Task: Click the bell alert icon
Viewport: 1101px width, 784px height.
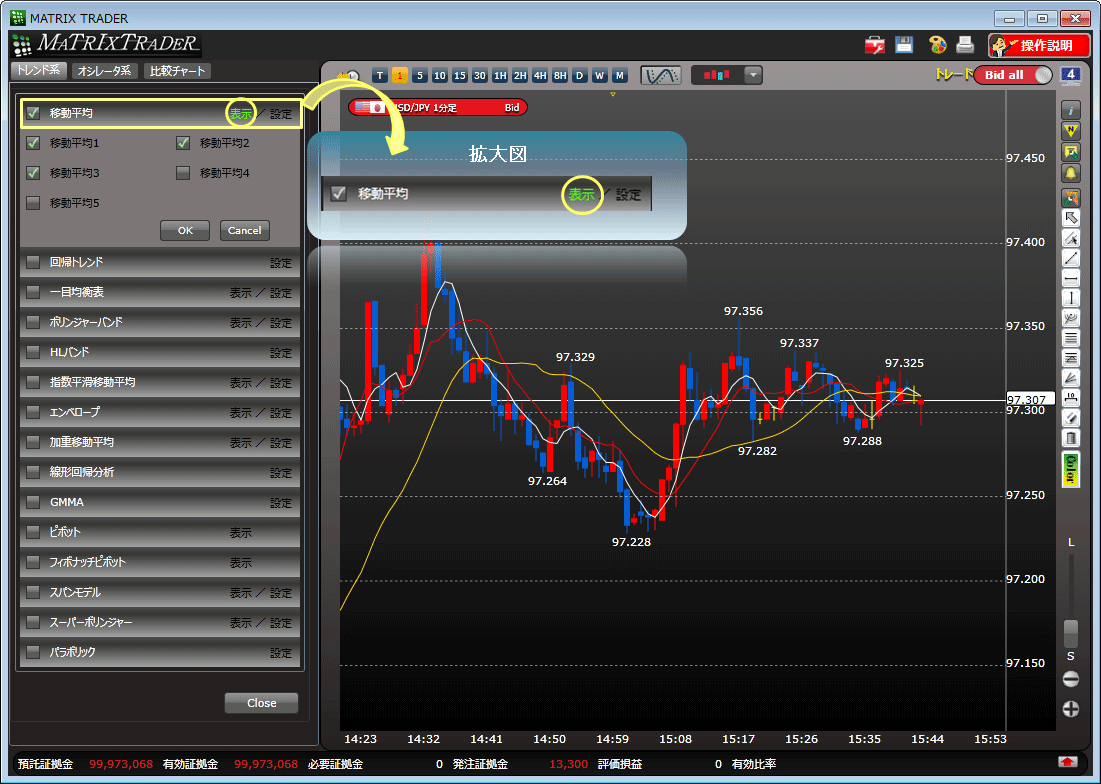Action: [x=1071, y=173]
